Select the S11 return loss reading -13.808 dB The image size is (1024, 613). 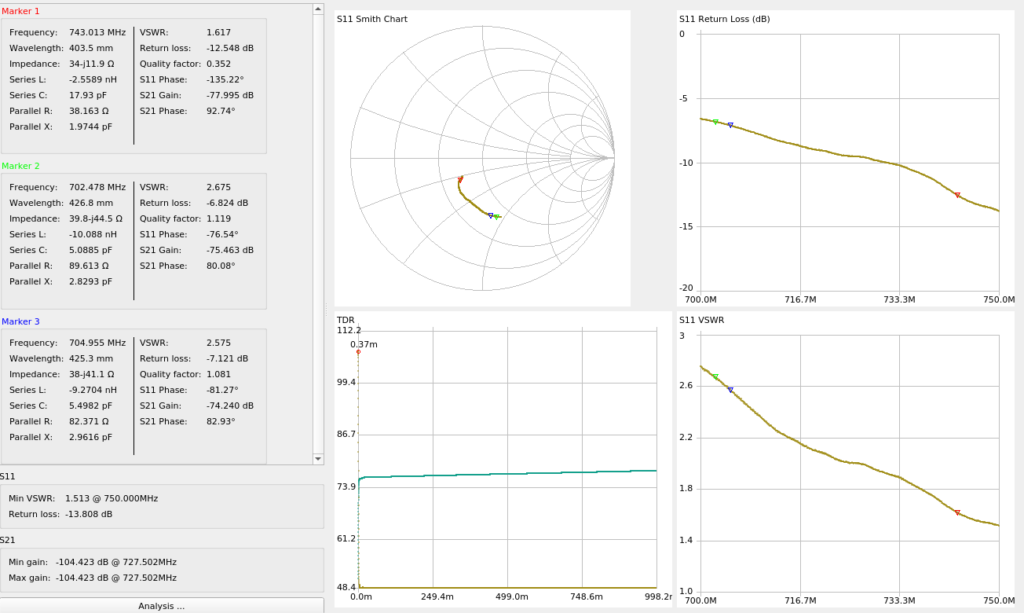(x=89, y=514)
